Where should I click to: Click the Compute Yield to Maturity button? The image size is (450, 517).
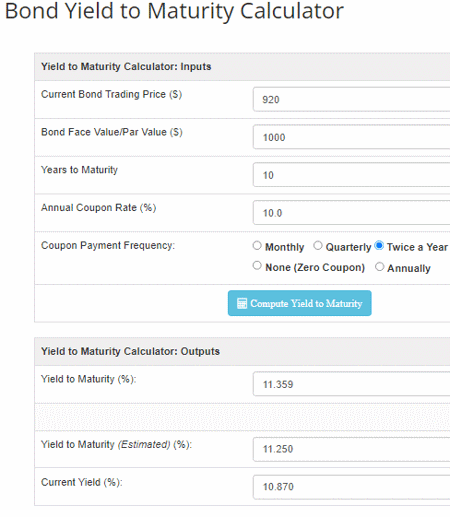pyautogui.click(x=299, y=303)
